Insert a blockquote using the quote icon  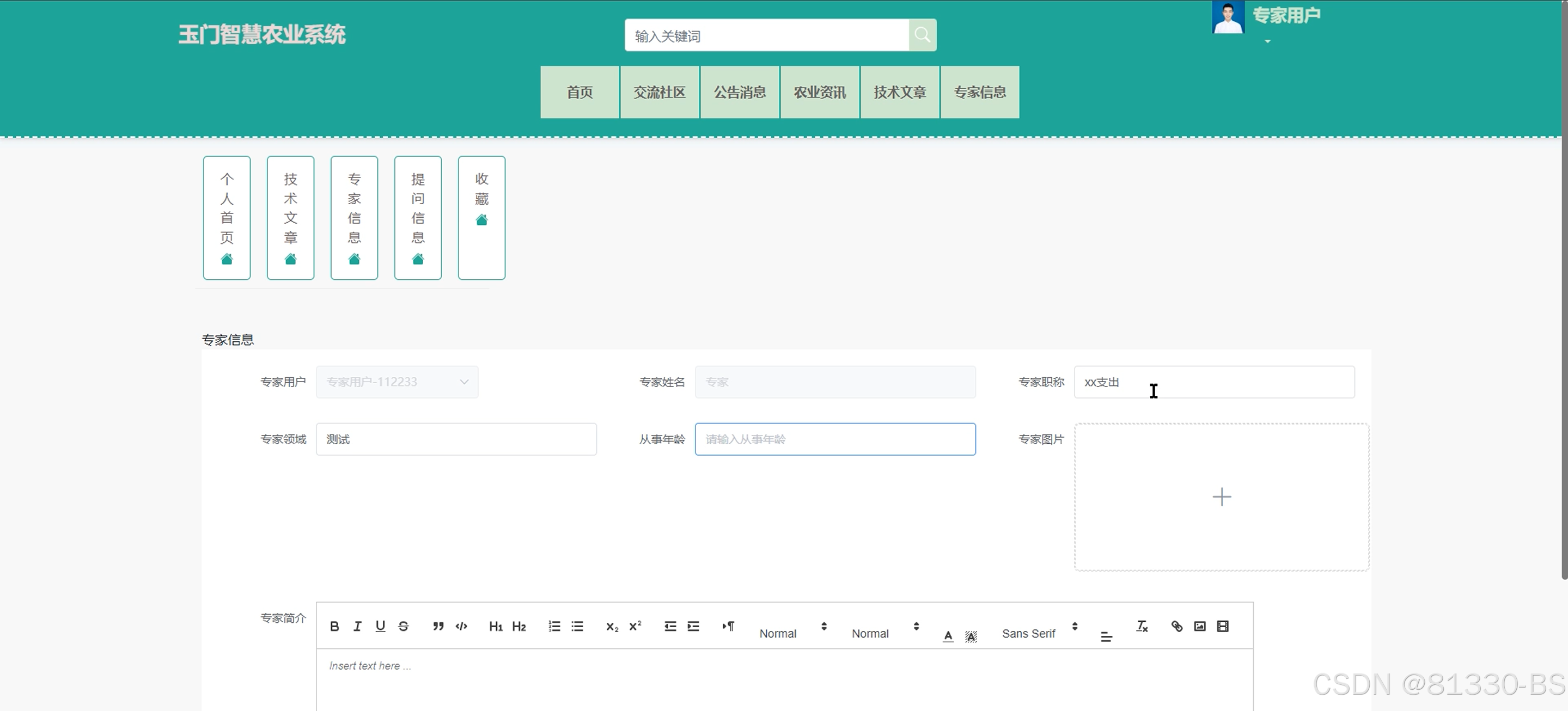coord(438,627)
